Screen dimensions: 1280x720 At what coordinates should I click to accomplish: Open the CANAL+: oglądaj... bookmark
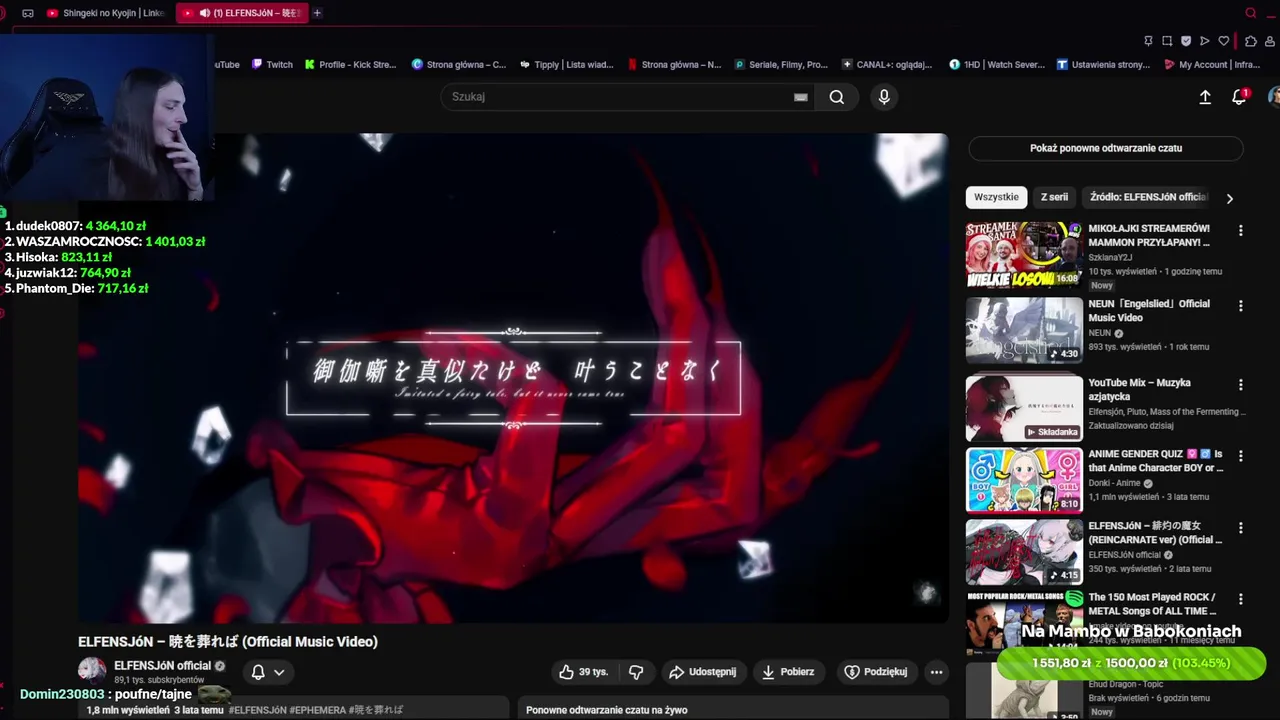tap(887, 64)
